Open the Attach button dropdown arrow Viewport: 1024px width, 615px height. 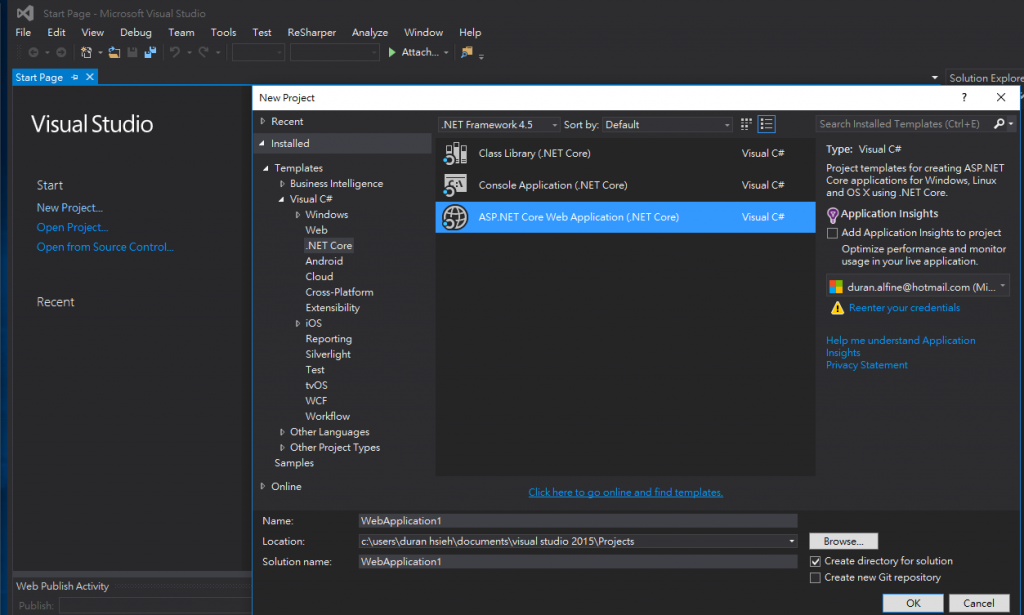pos(446,53)
